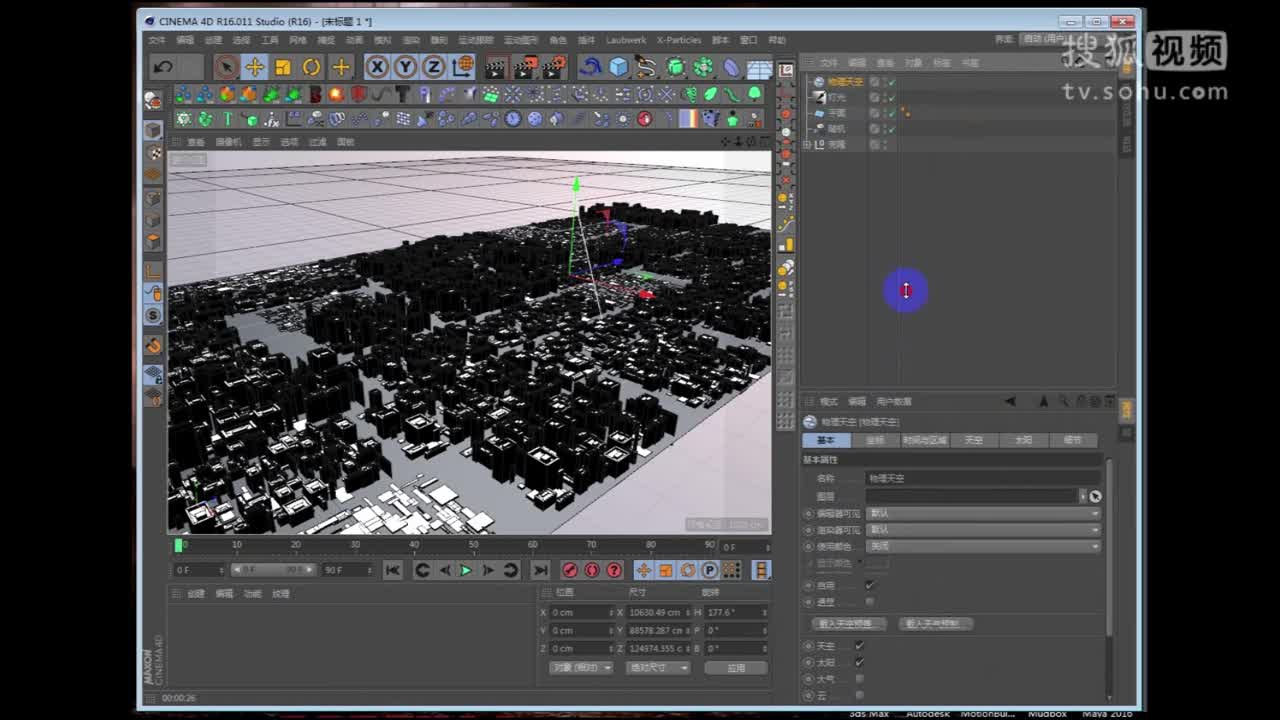This screenshot has width=1280, height=720.
Task: Click the 物理天空 object icon in the object manager
Action: 818,83
